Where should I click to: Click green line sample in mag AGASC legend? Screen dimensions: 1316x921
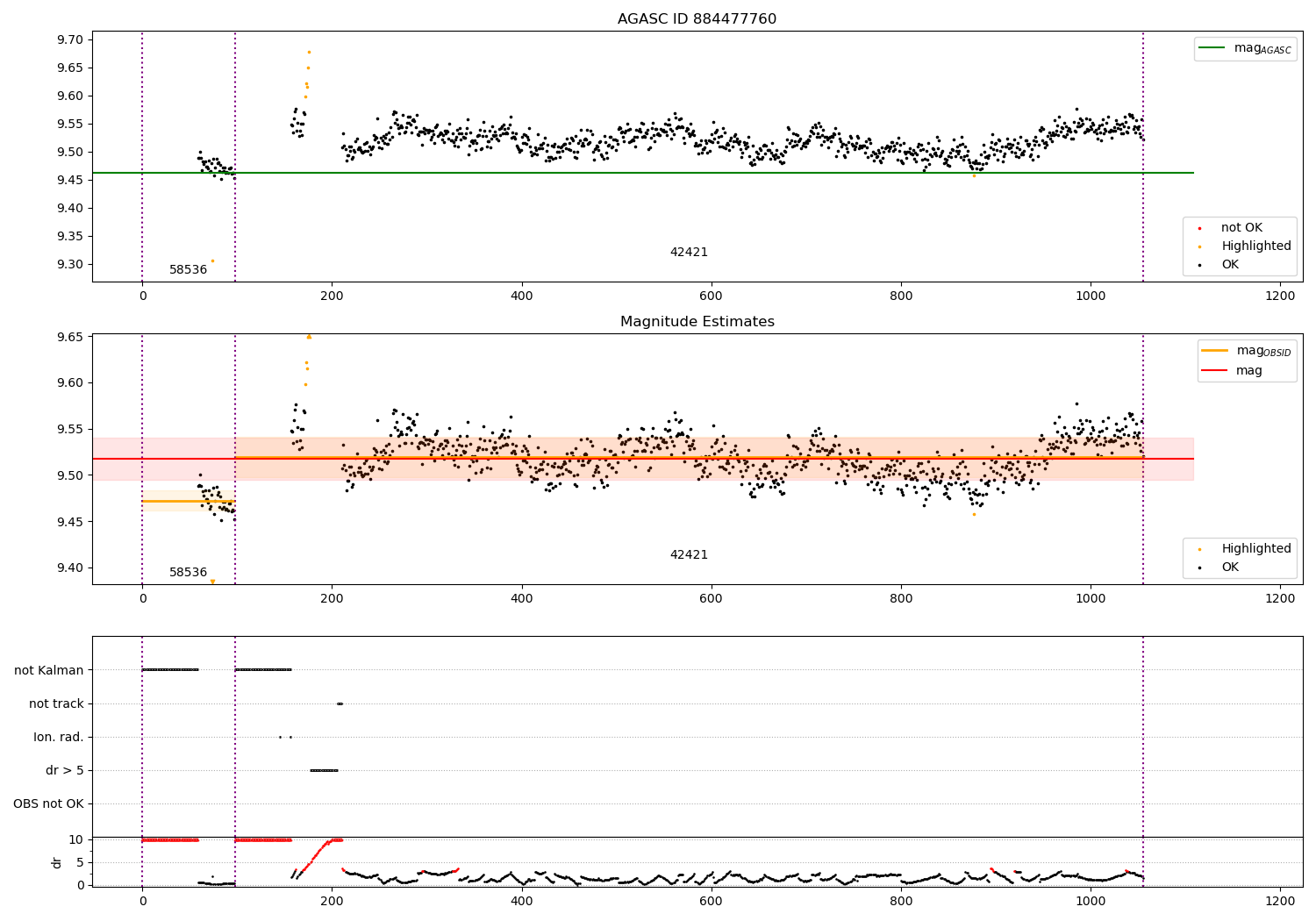pos(1212,48)
